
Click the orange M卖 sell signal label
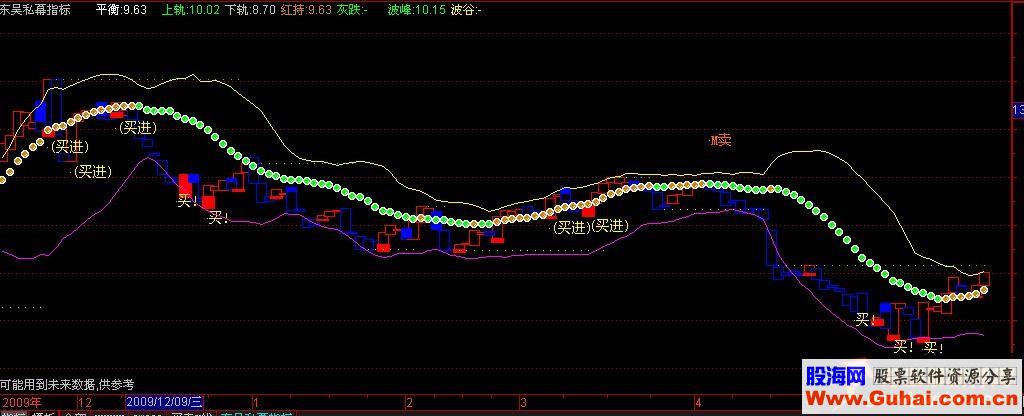[x=721, y=140]
